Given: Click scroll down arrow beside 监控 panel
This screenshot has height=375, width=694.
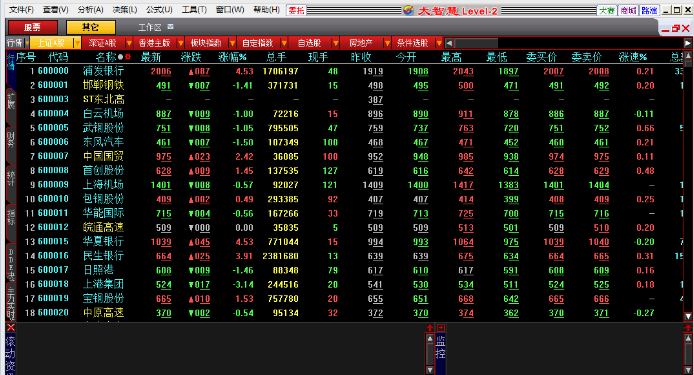Looking at the screenshot, I should pyautogui.click(x=429, y=370).
